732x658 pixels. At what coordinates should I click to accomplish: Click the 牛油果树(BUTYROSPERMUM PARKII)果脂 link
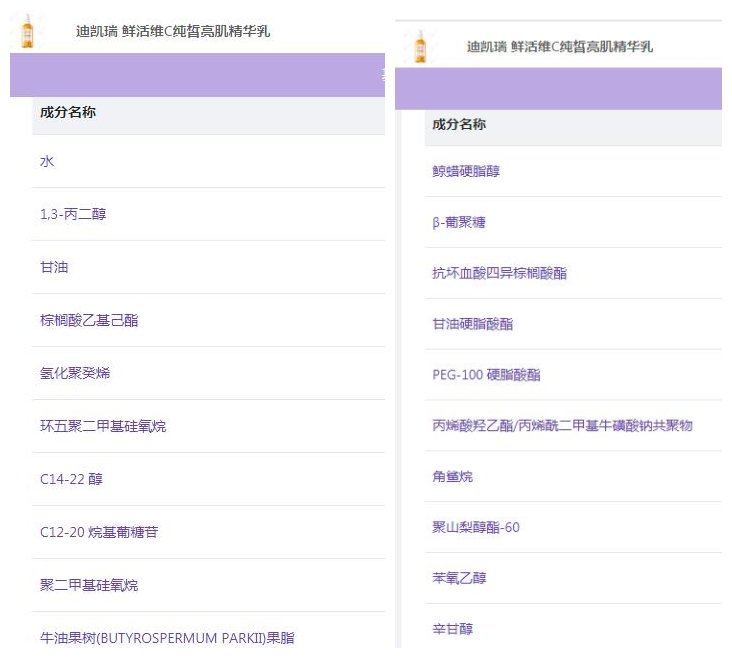click(x=167, y=638)
